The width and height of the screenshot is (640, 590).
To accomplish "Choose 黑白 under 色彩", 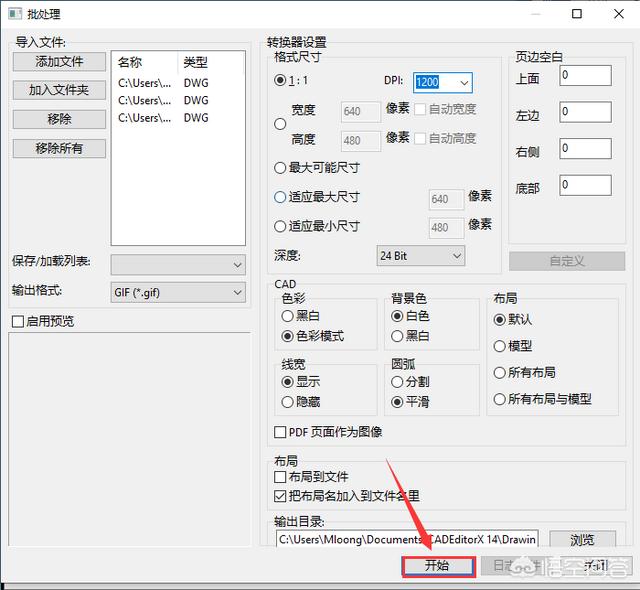I will 289,316.
